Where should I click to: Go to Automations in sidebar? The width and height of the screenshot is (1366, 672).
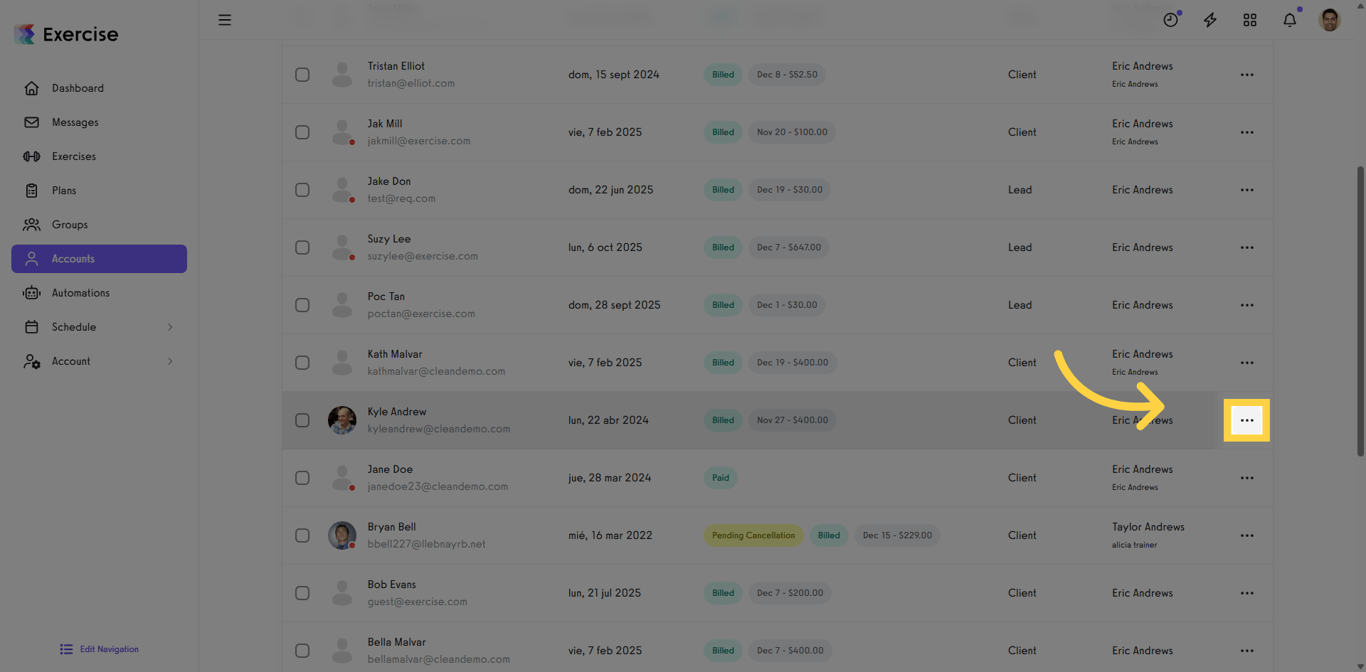pyautogui.click(x=80, y=293)
